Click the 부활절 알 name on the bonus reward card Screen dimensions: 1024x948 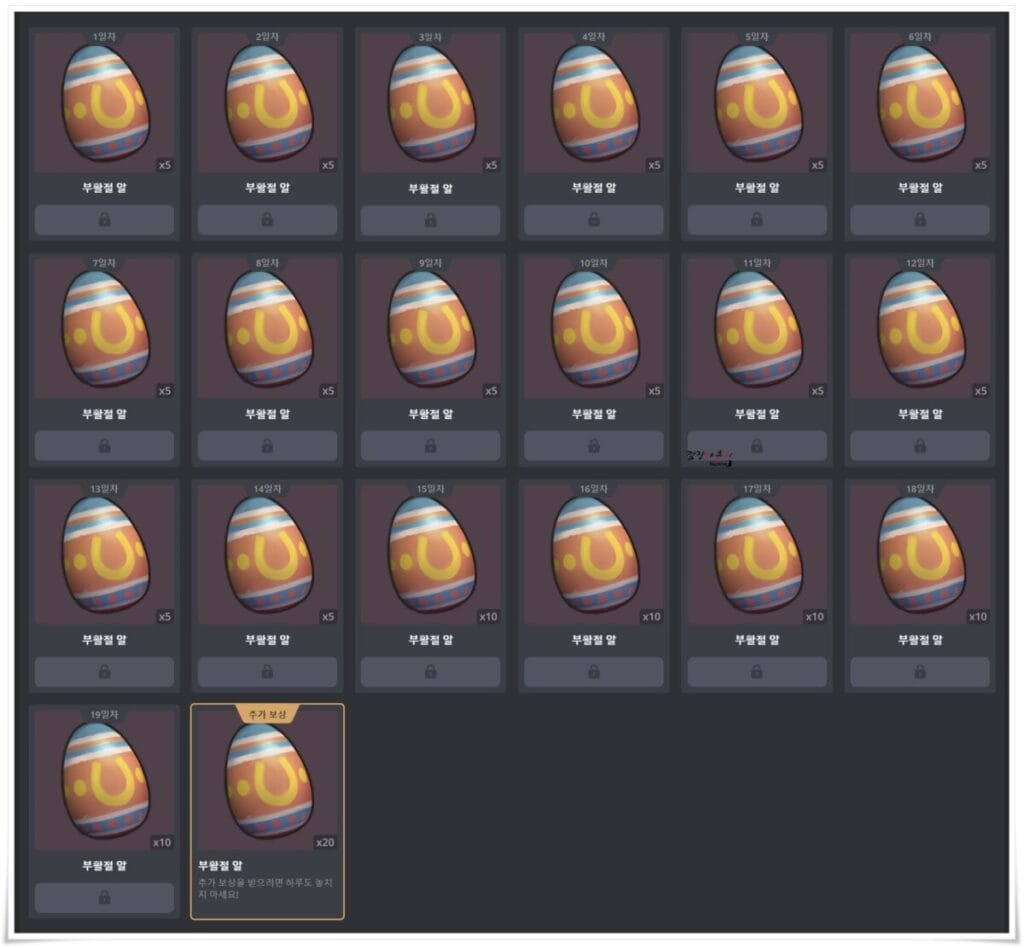click(221, 866)
